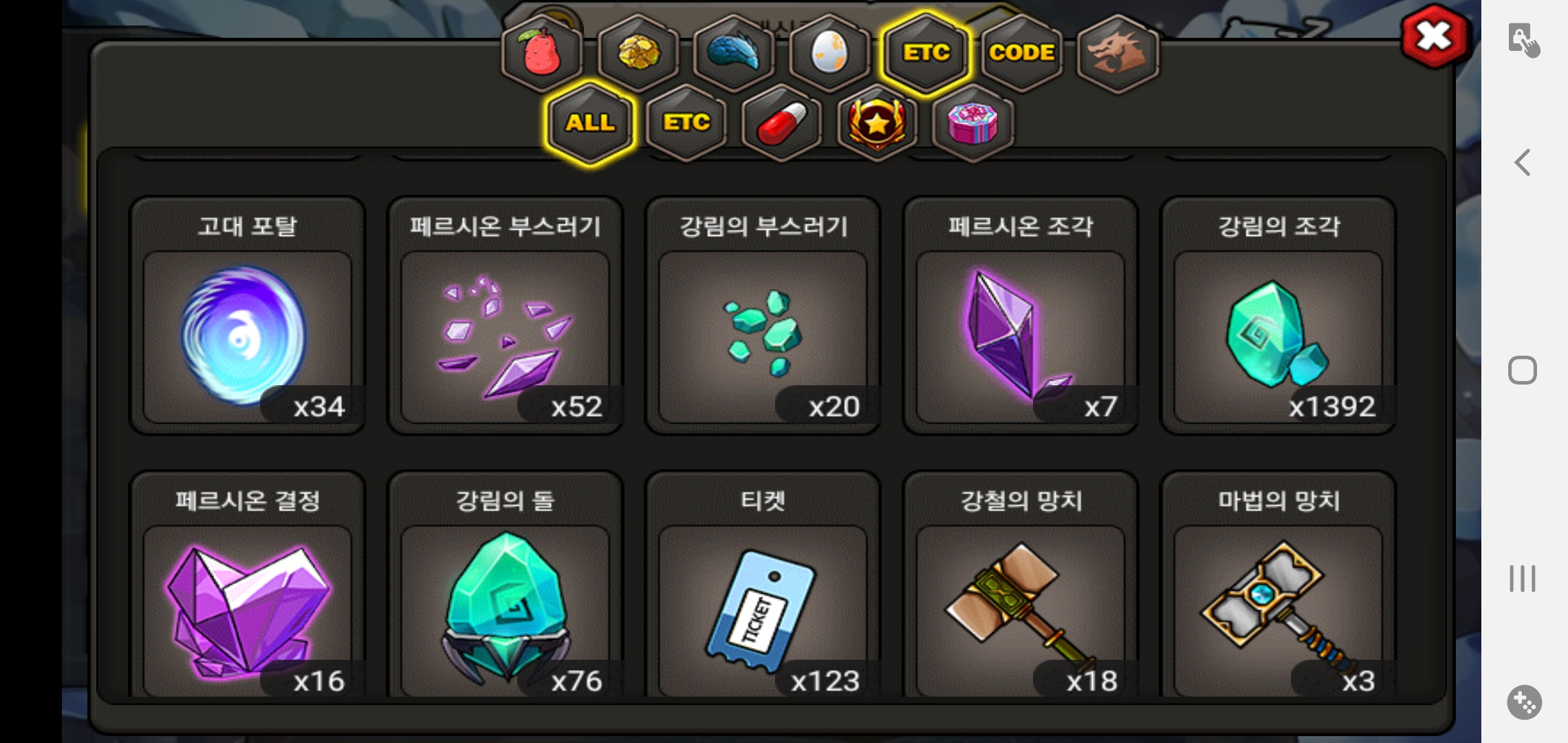Select the top-row ETC category tab

[x=926, y=53]
